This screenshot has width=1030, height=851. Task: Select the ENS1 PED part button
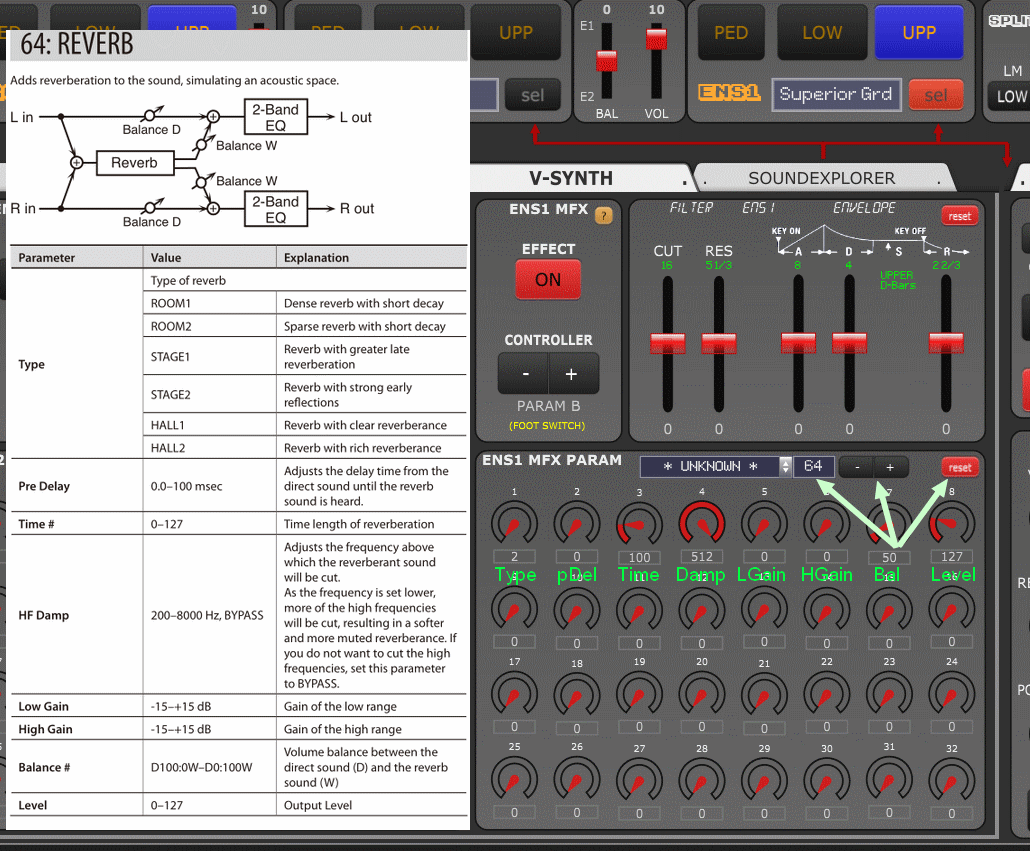[731, 32]
